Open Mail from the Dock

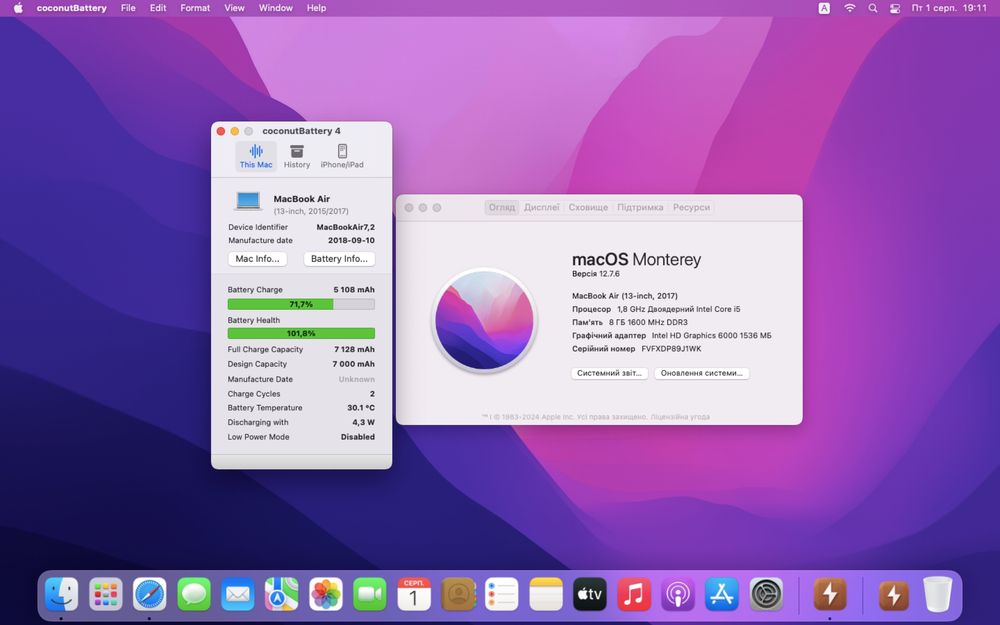[x=238, y=594]
